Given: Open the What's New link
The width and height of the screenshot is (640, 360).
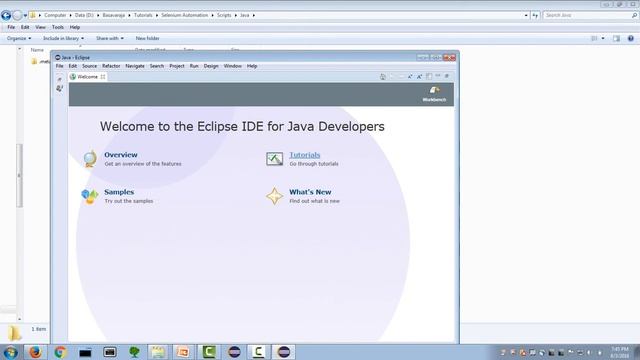Looking at the screenshot, I should pyautogui.click(x=310, y=192).
